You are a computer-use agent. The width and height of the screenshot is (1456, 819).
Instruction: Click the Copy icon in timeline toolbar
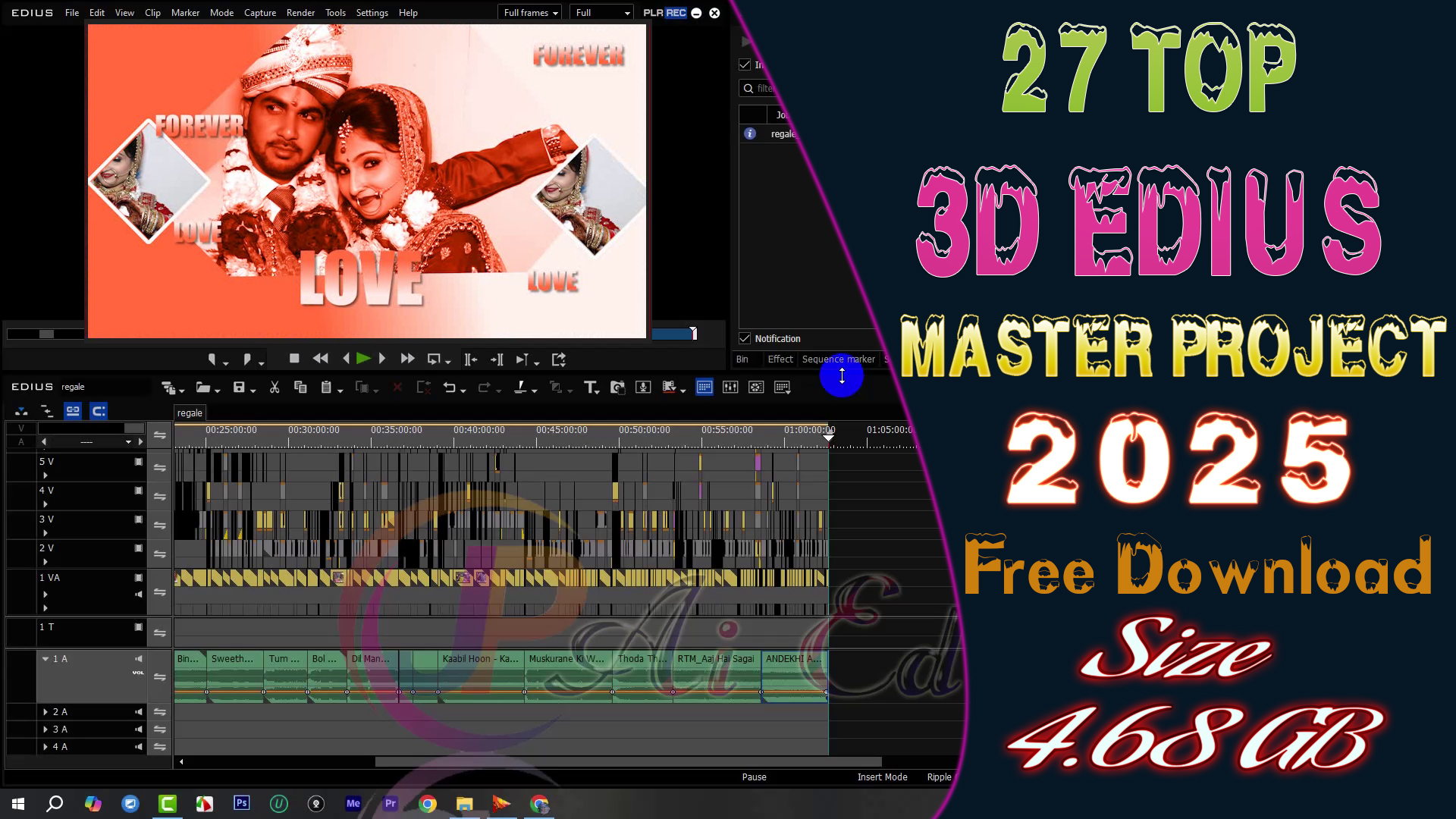(300, 388)
